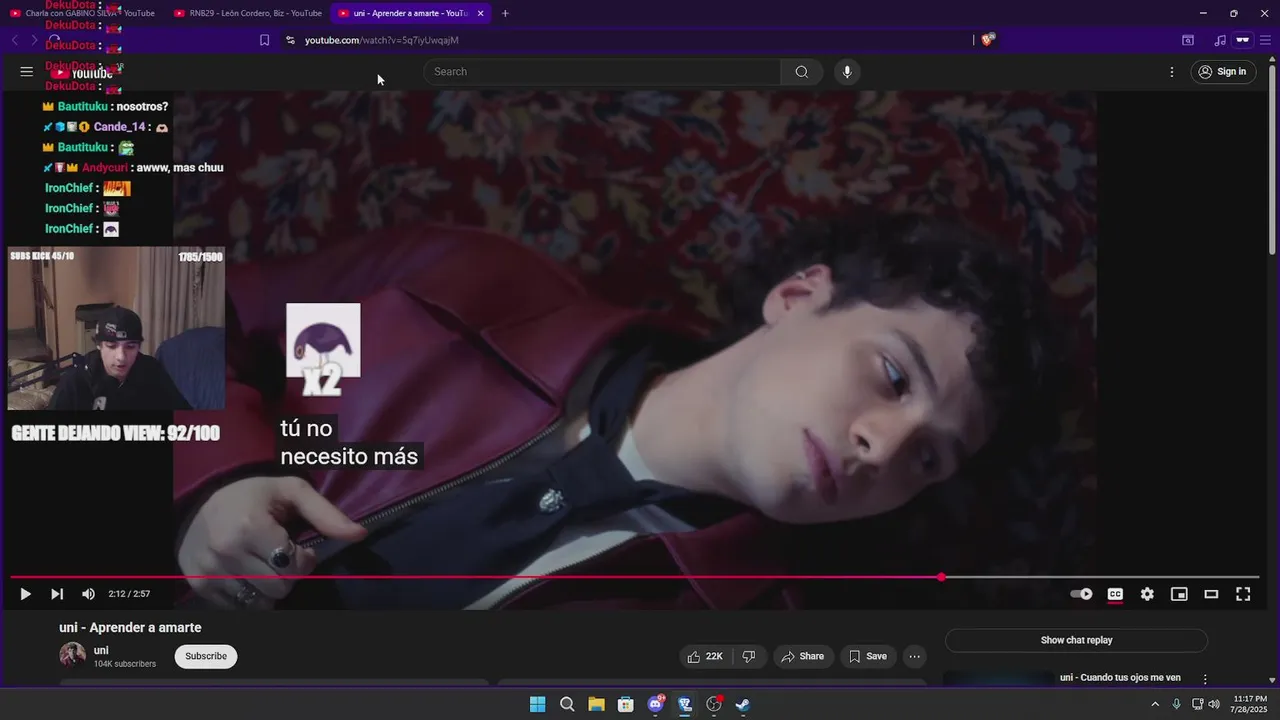Image resolution: width=1280 pixels, height=720 pixels.
Task: Bookmark this page in the address bar
Action: click(264, 40)
